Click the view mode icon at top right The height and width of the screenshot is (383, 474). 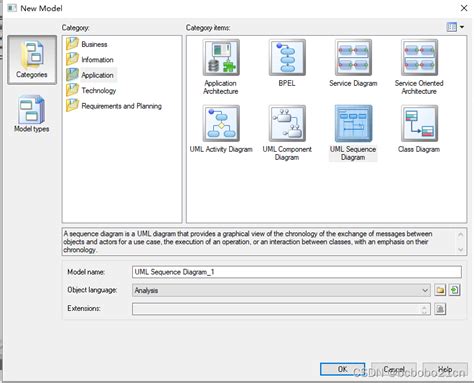452,27
